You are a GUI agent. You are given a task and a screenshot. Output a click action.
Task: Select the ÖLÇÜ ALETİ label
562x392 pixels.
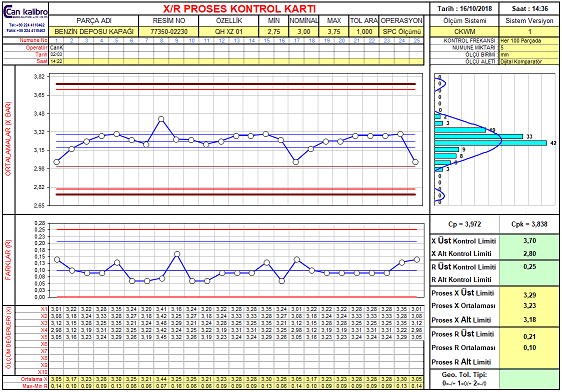tap(480, 62)
